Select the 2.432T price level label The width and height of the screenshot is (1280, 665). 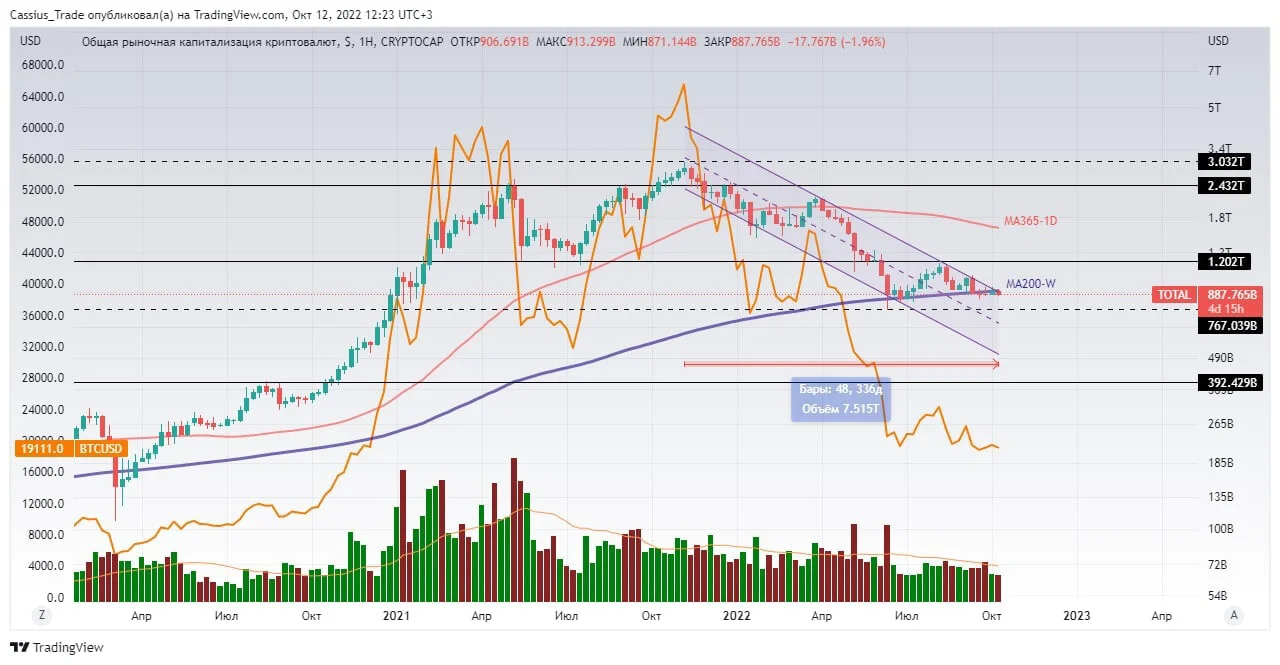[1223, 186]
